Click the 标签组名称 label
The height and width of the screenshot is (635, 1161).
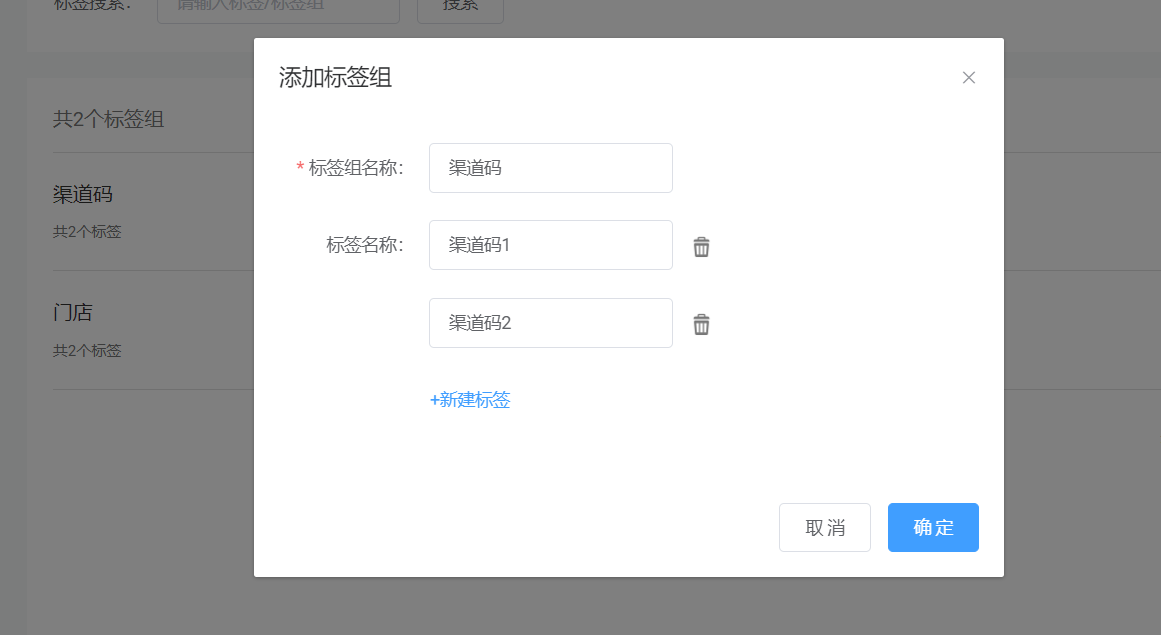click(x=355, y=168)
